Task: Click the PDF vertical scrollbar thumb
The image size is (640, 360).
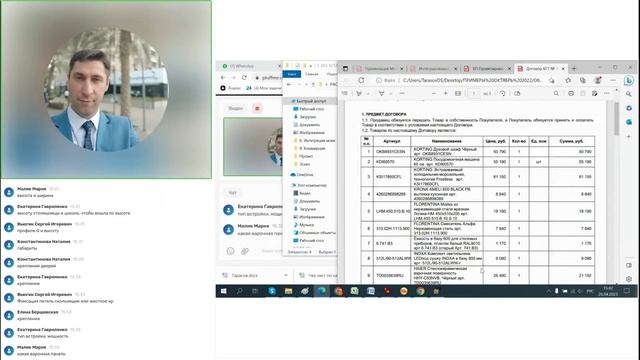Action: 616,119
